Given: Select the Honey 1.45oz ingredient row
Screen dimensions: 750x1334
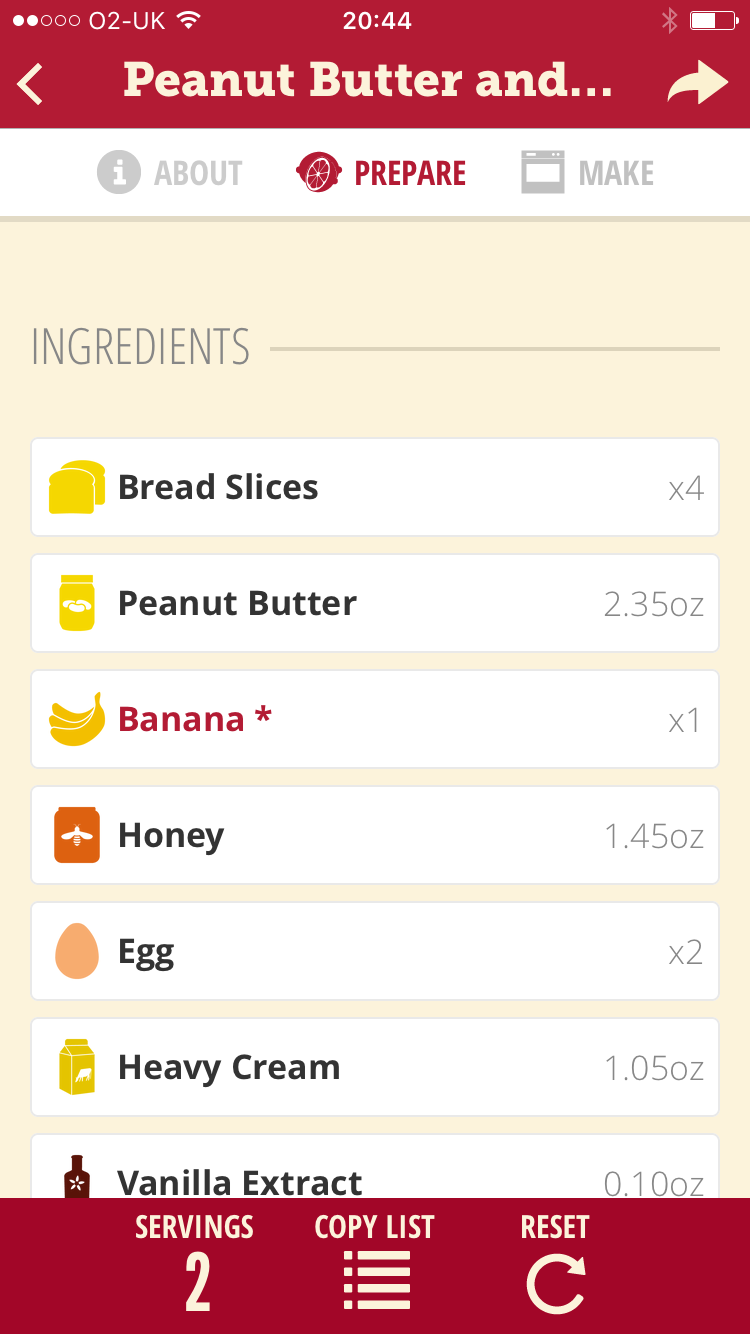Looking at the screenshot, I should [x=375, y=835].
